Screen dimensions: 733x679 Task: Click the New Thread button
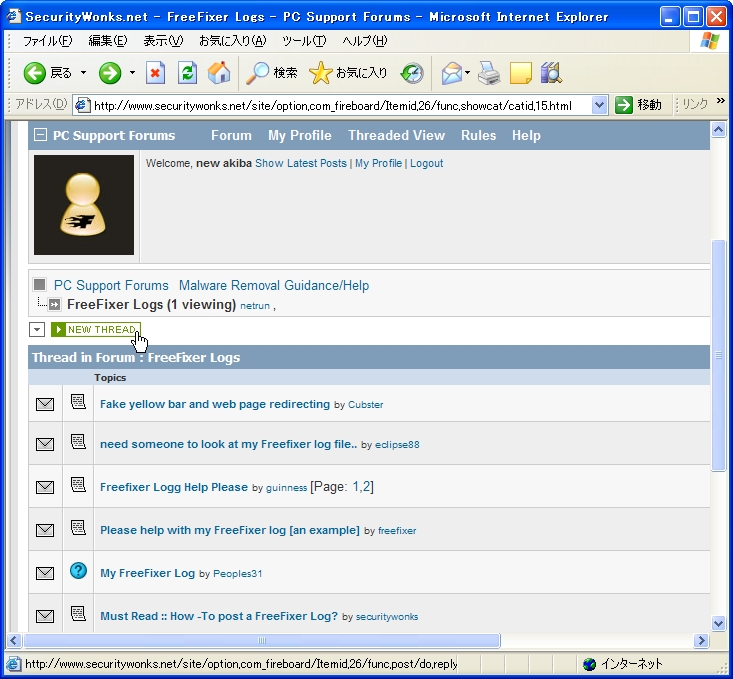(96, 329)
